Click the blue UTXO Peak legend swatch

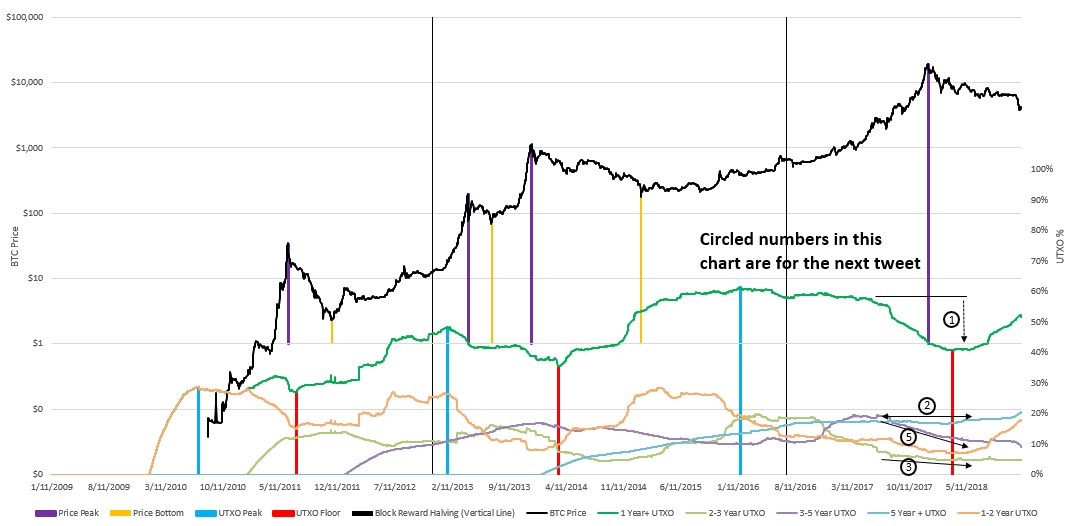204,513
